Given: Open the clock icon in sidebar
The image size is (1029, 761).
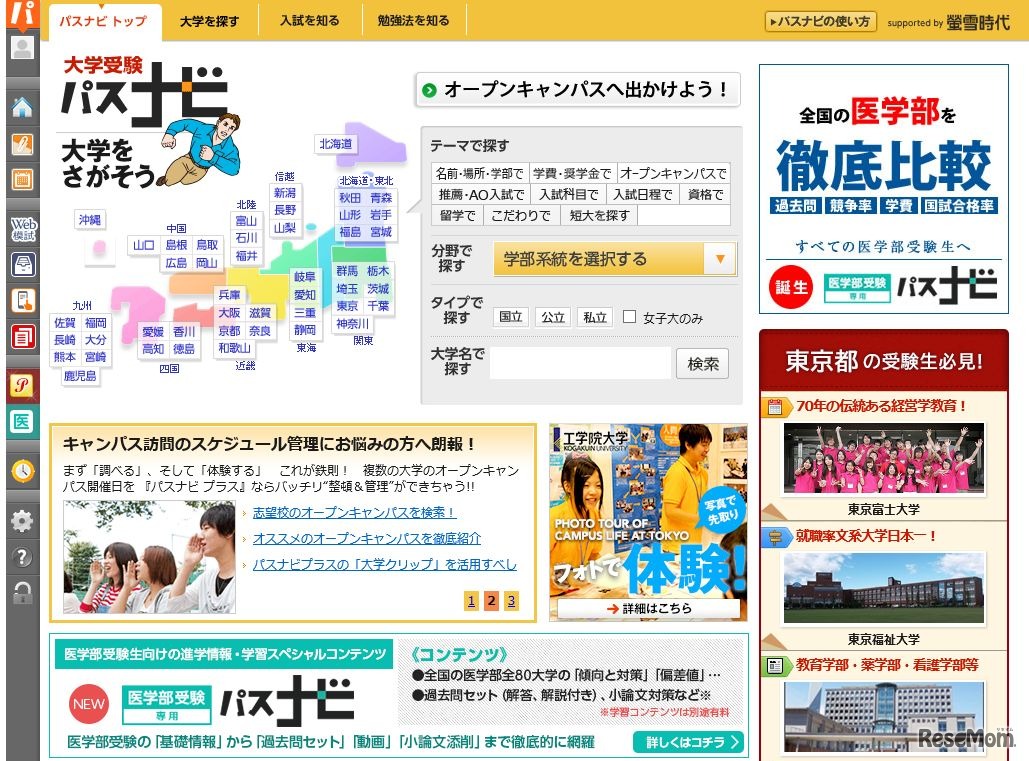Looking at the screenshot, I should click(x=23, y=470).
